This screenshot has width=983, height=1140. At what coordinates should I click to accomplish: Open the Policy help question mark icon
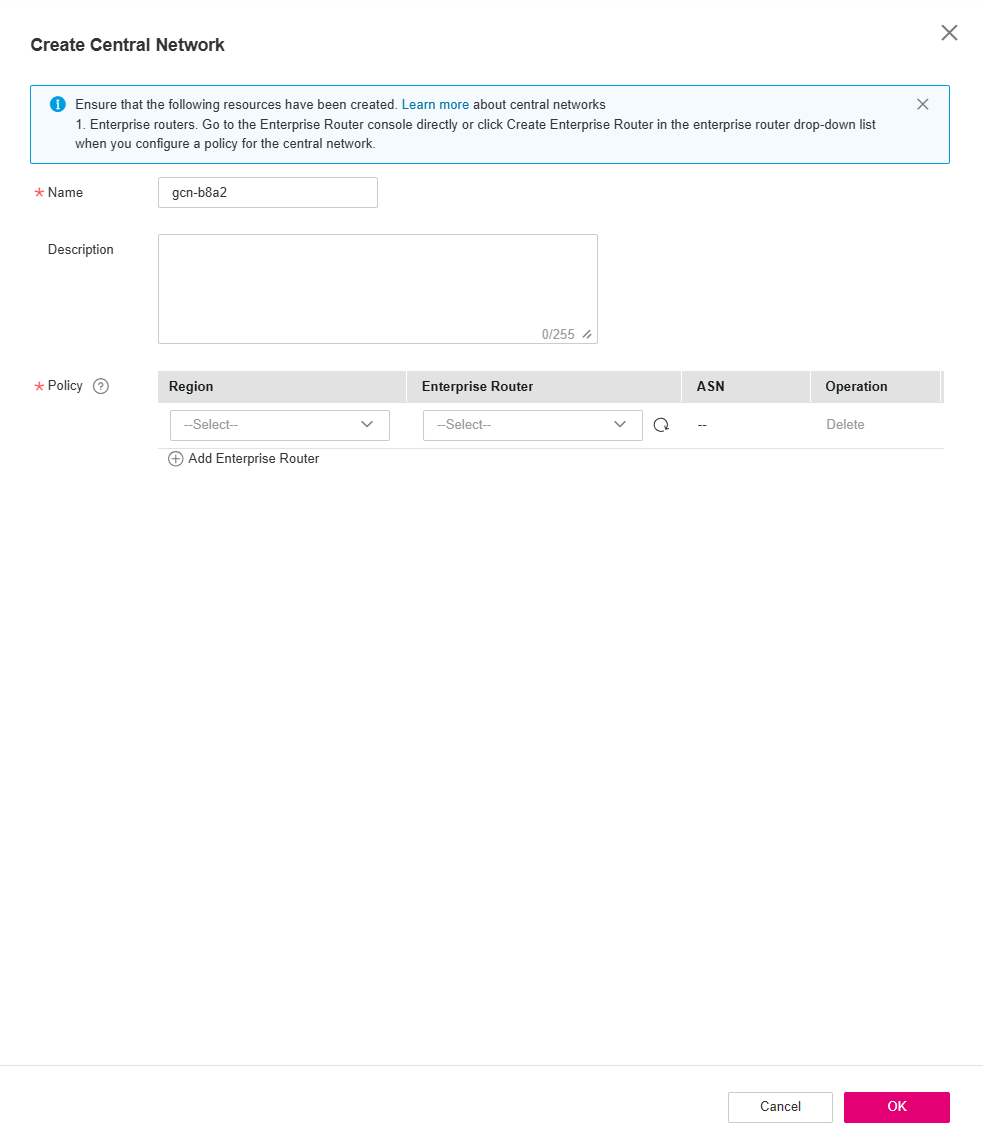[x=100, y=387]
